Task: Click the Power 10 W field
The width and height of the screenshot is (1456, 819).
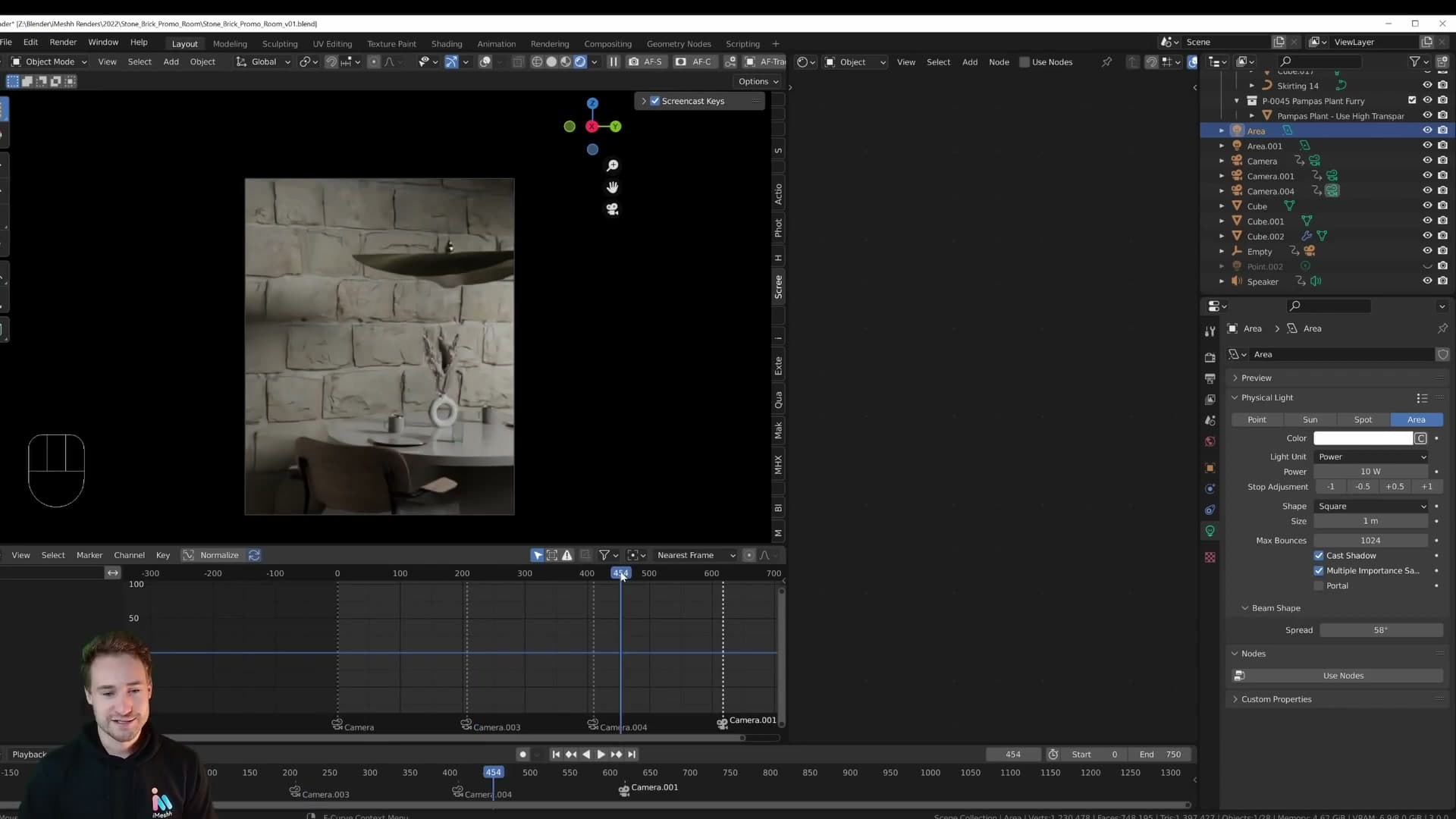Action: [1371, 472]
